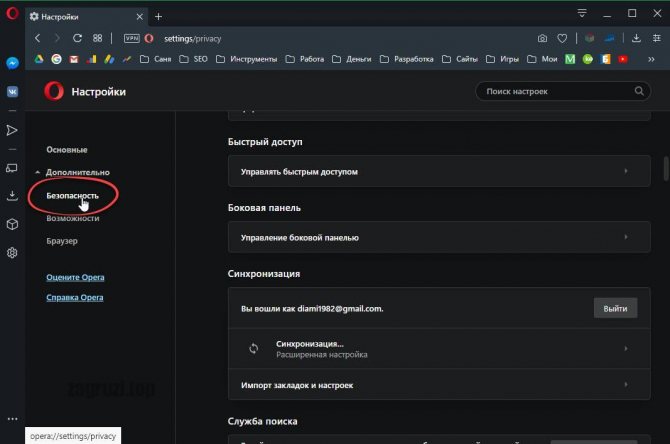Open the downloads toolbar icon
This screenshot has width=670, height=444.
tap(636, 38)
